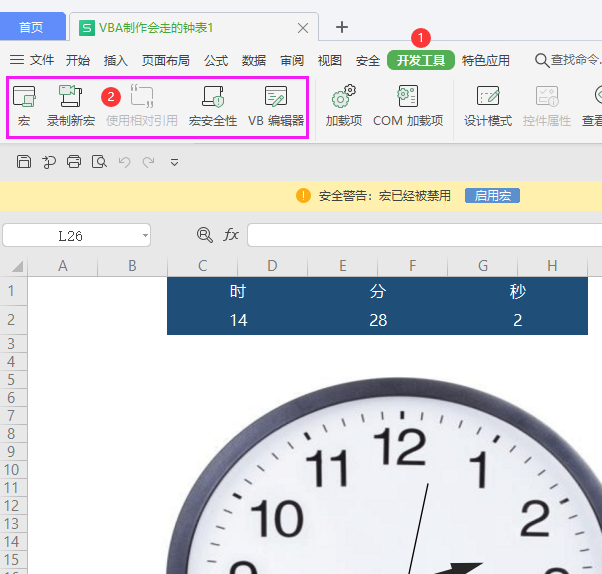Viewport: 602px width, 574px height.
Task: Click the Save icon in quick toolbar
Action: pos(24,162)
